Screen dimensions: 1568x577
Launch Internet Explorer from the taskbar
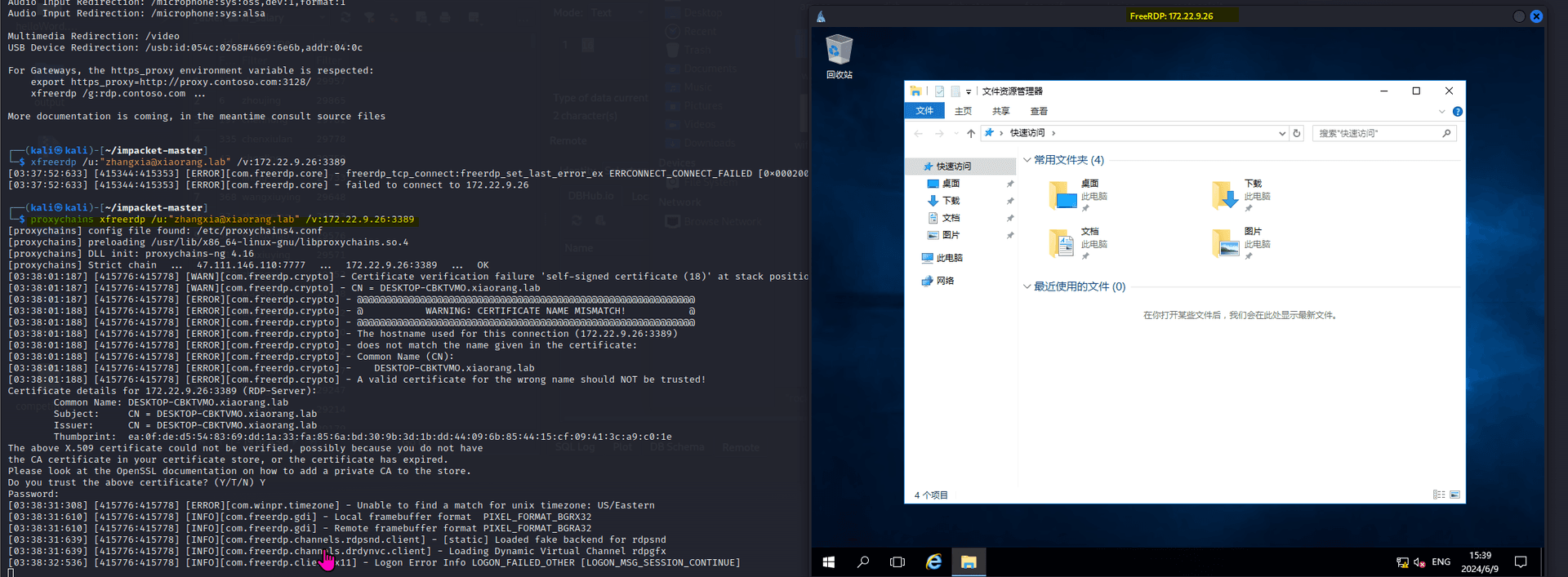[x=933, y=561]
